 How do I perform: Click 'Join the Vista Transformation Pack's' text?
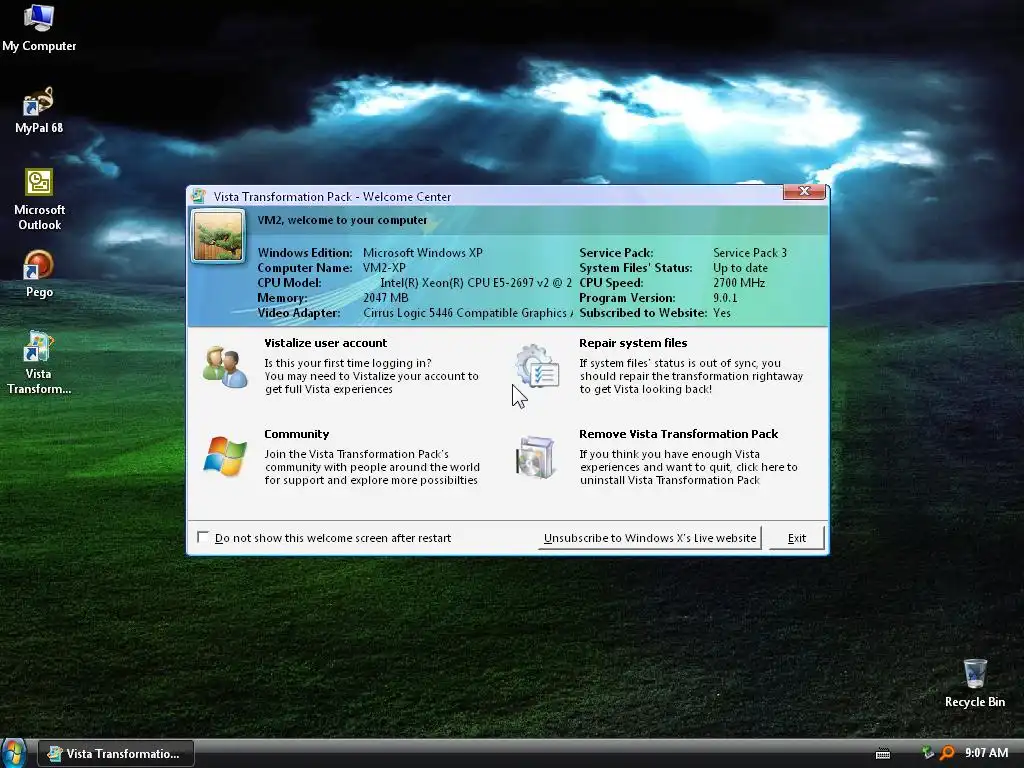click(356, 454)
